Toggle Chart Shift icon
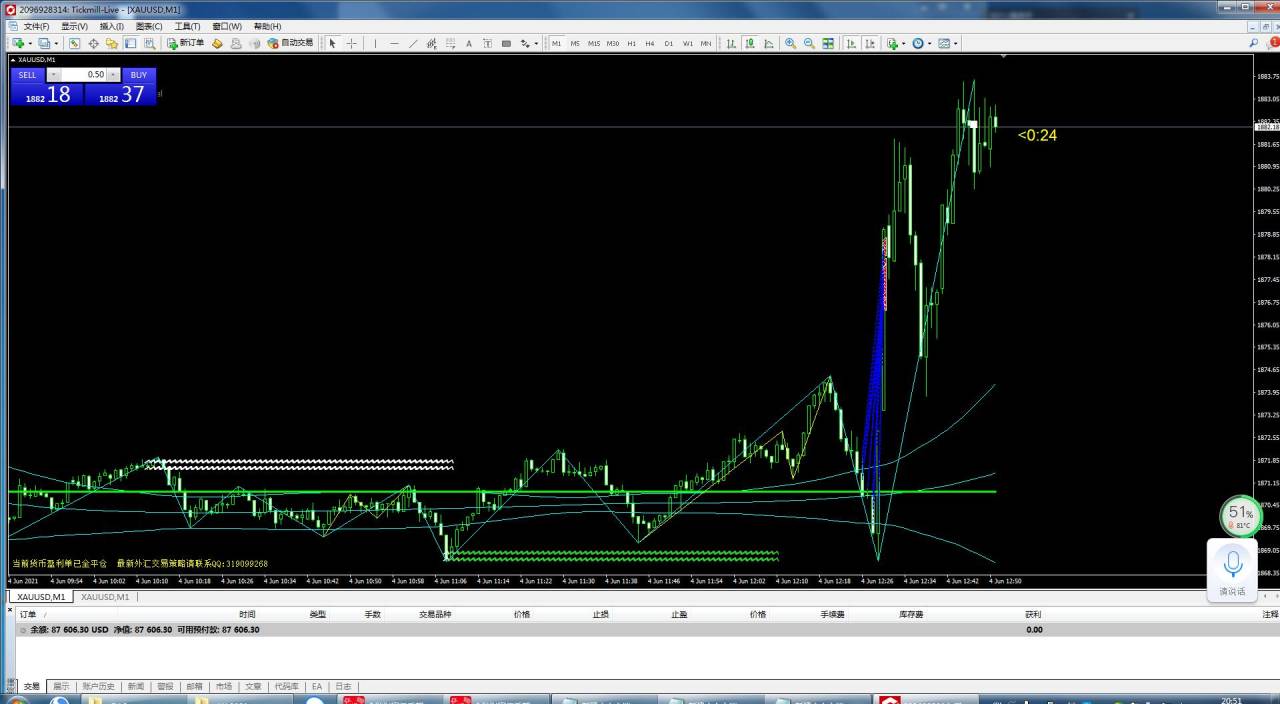 tap(870, 43)
